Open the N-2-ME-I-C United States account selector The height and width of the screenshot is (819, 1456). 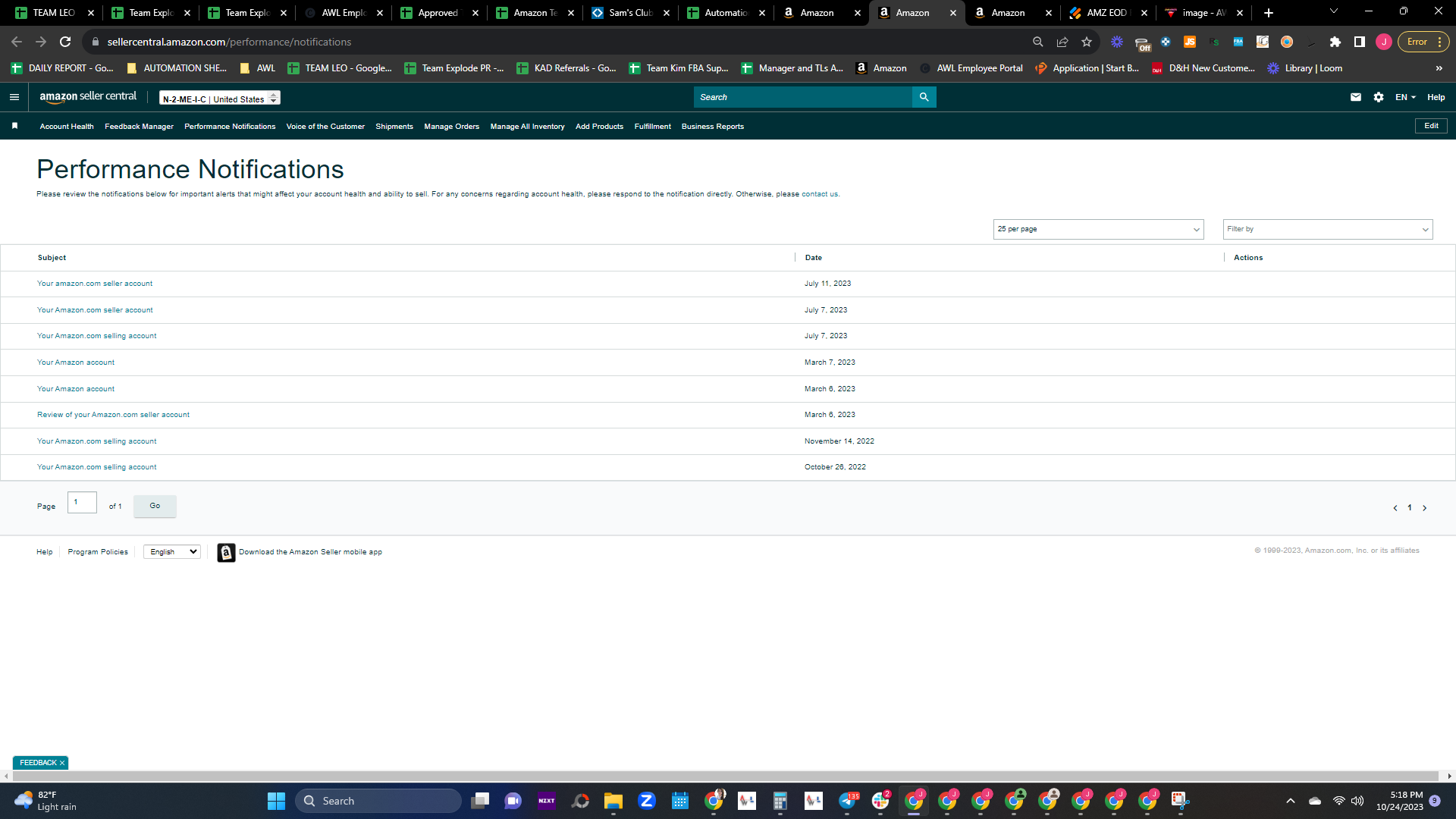coord(219,98)
